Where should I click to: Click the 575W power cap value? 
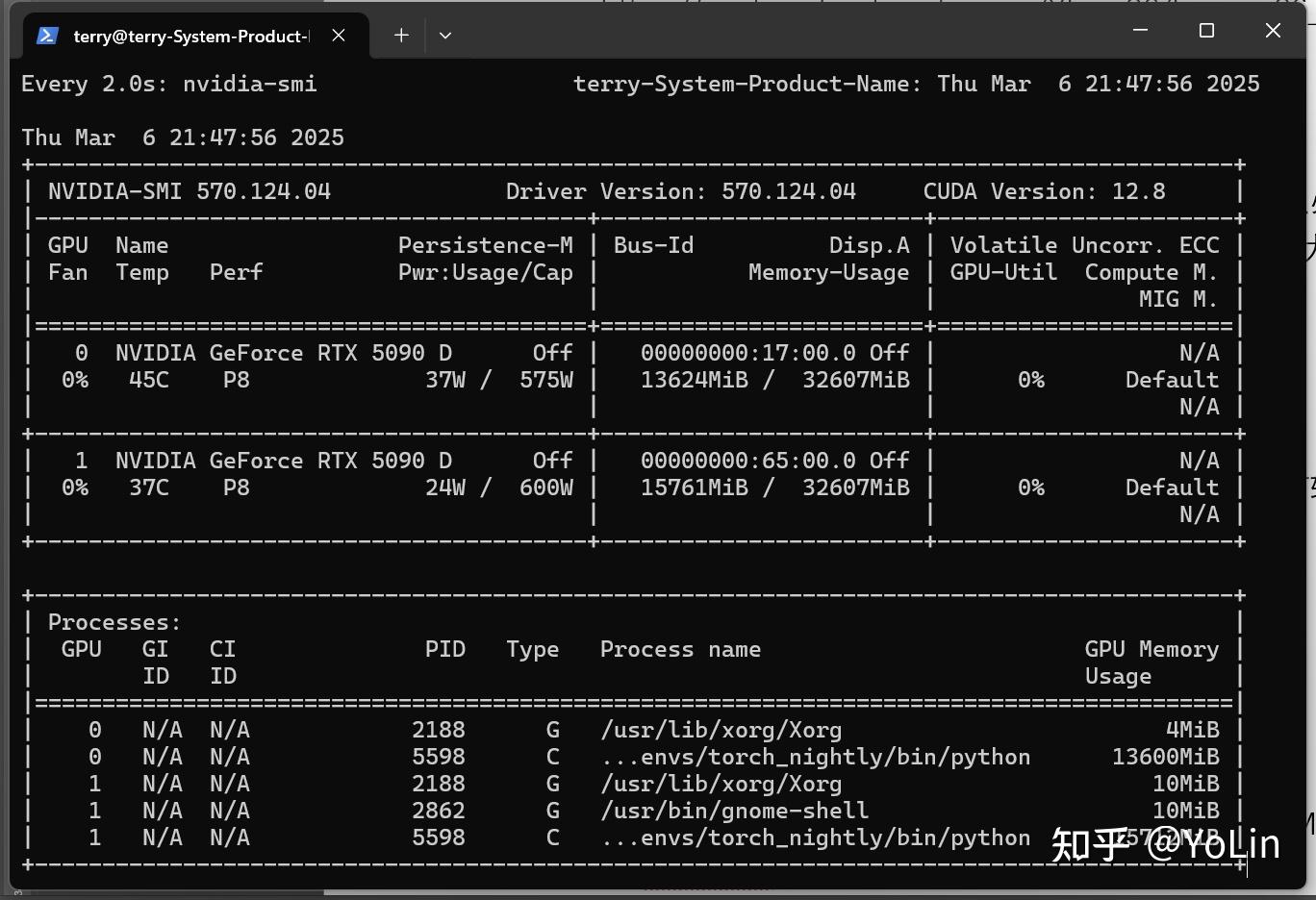click(545, 380)
